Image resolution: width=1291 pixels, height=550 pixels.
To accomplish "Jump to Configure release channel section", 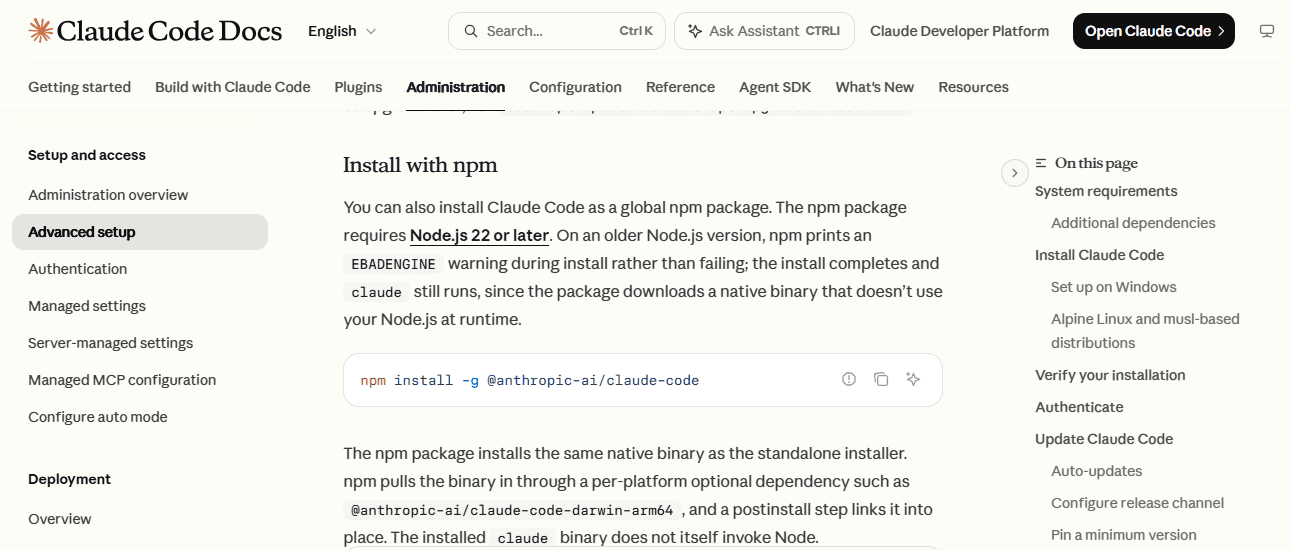I will [1137, 503].
